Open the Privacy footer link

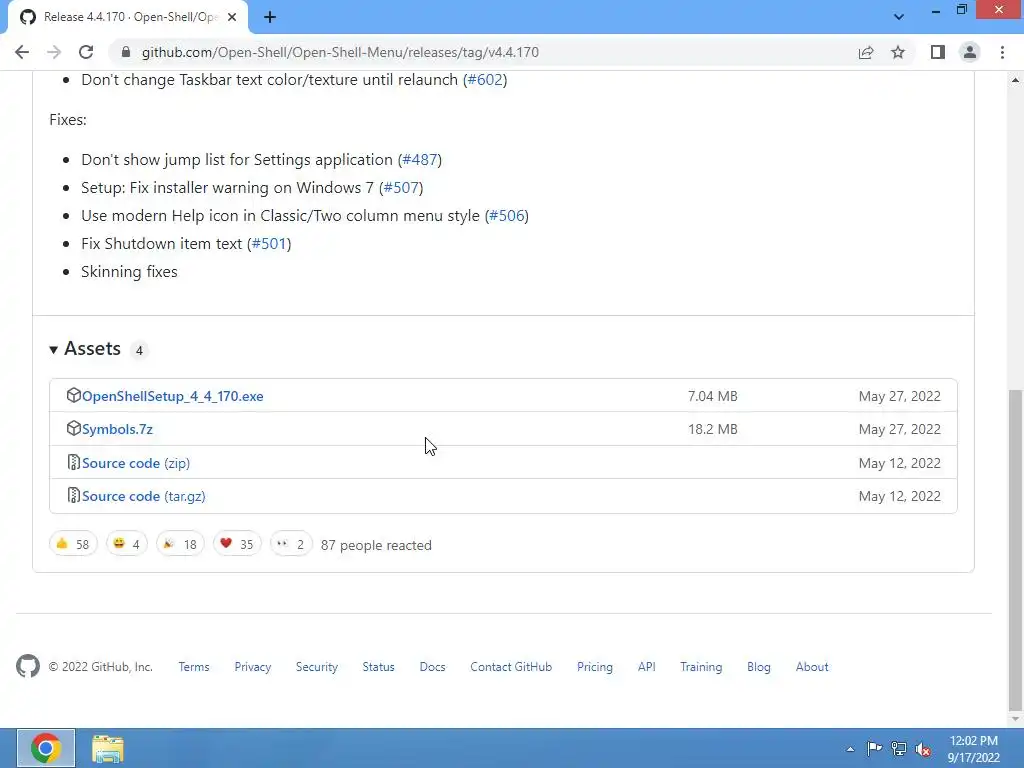pyautogui.click(x=253, y=667)
